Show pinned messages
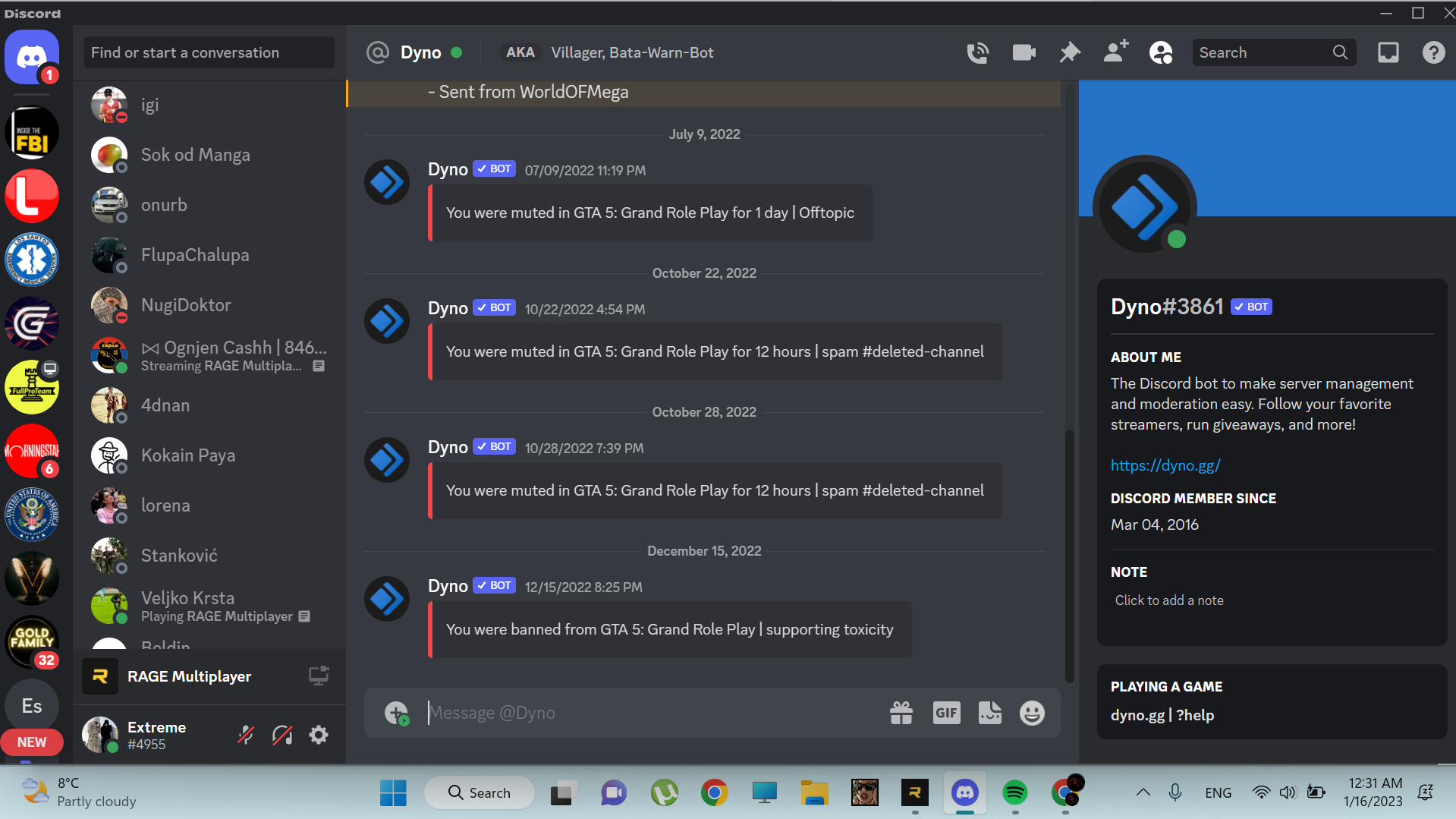 coord(1070,52)
